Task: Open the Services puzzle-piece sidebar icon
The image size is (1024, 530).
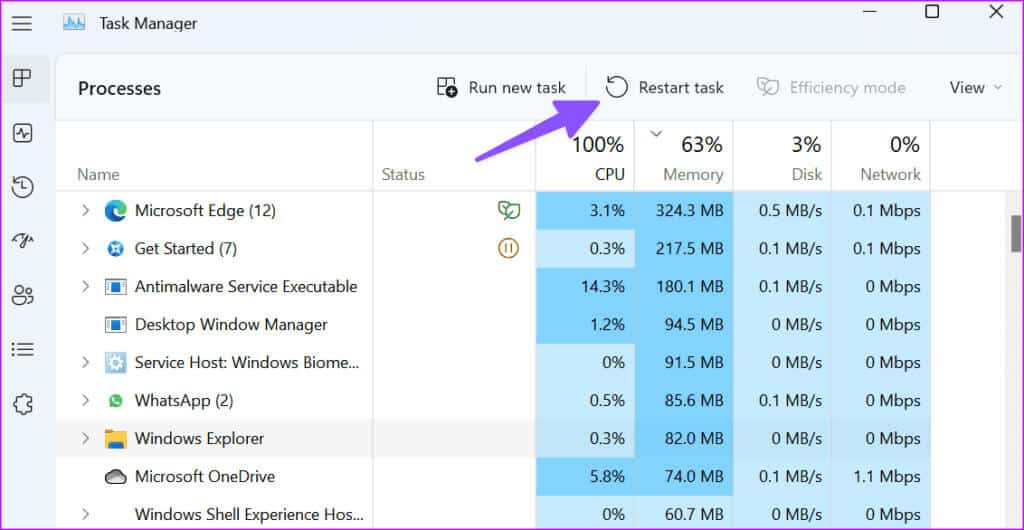Action: click(22, 404)
